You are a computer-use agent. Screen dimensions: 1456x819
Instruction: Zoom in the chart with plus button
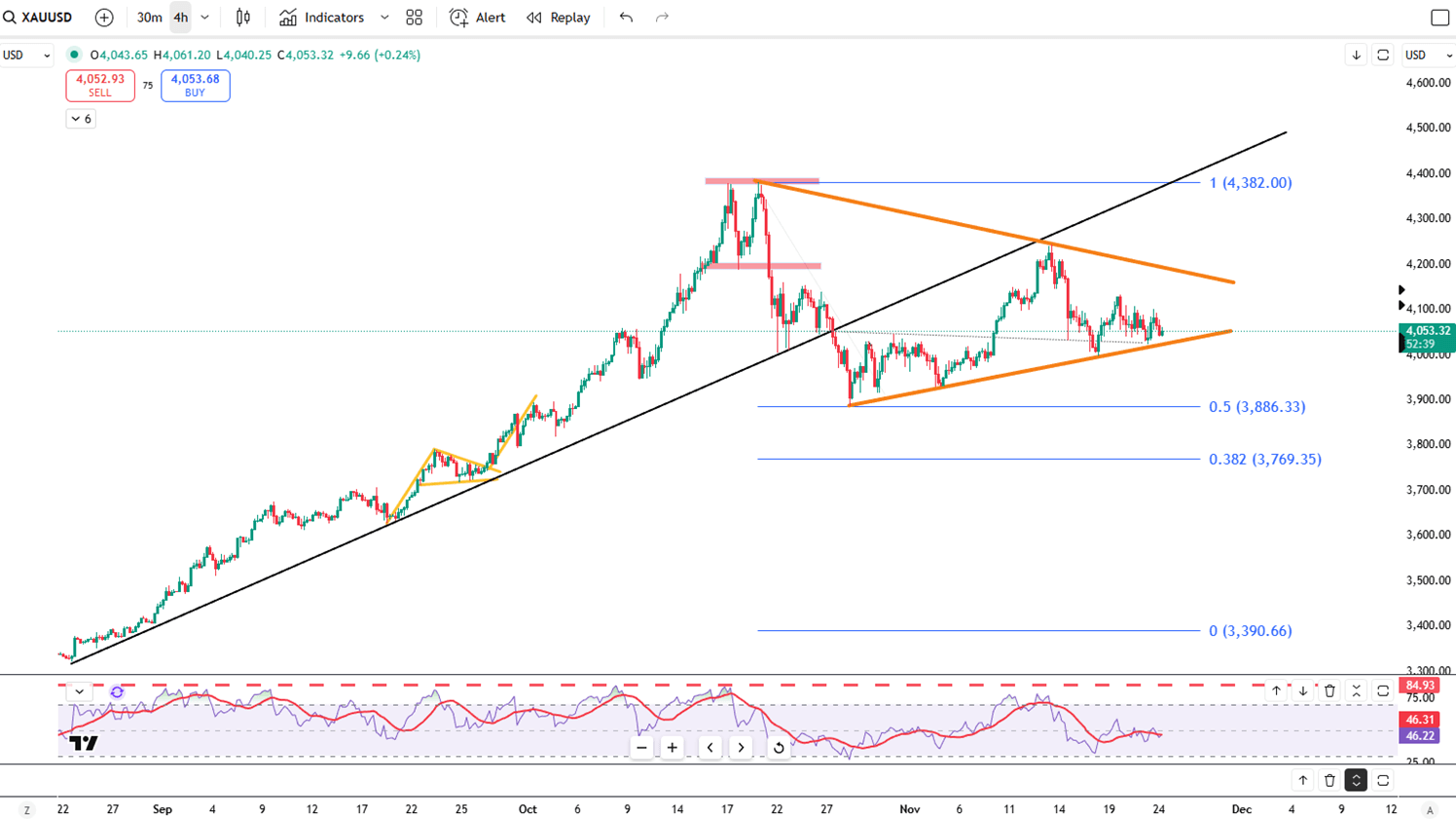click(x=673, y=748)
